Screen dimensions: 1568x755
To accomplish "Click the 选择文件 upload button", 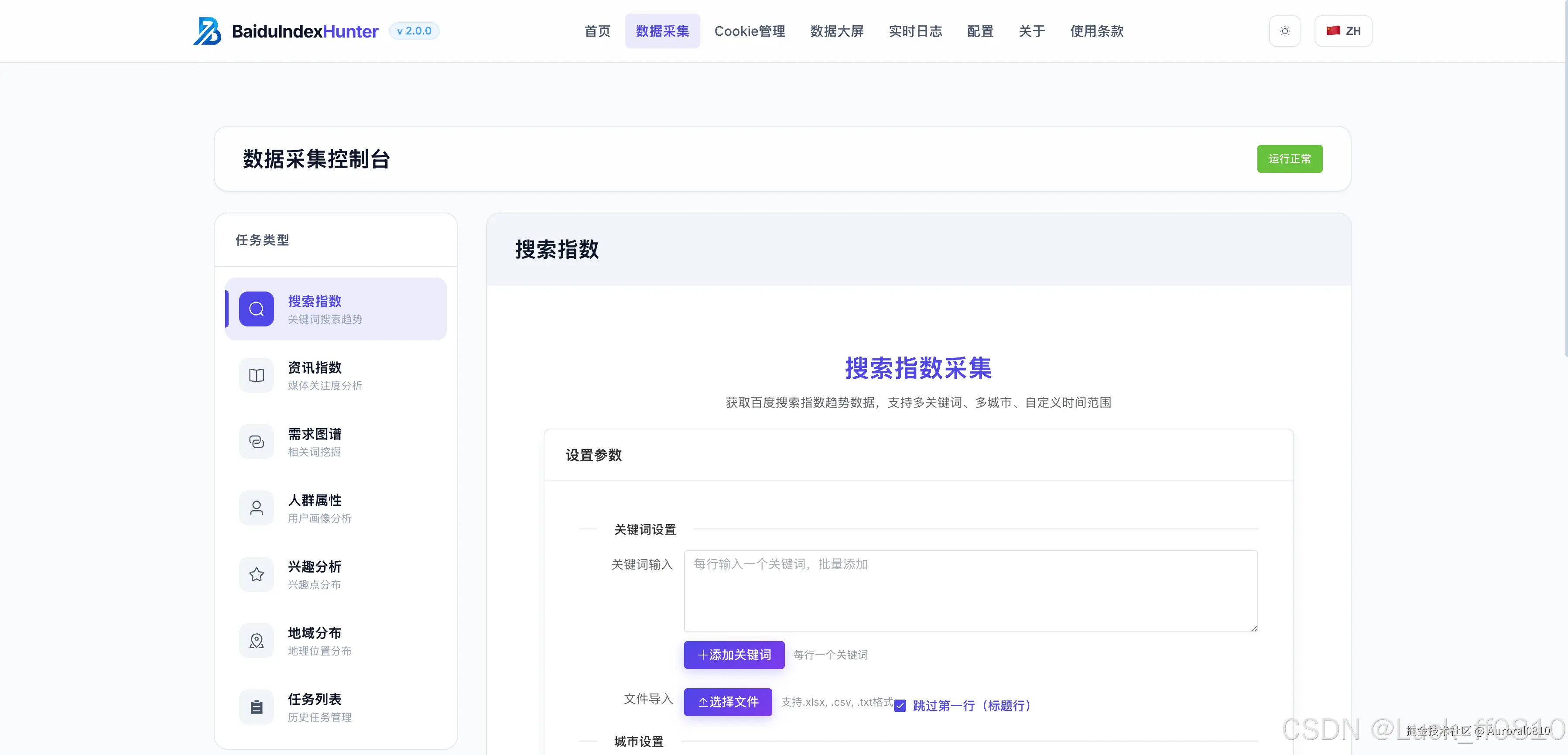I will pyautogui.click(x=728, y=702).
